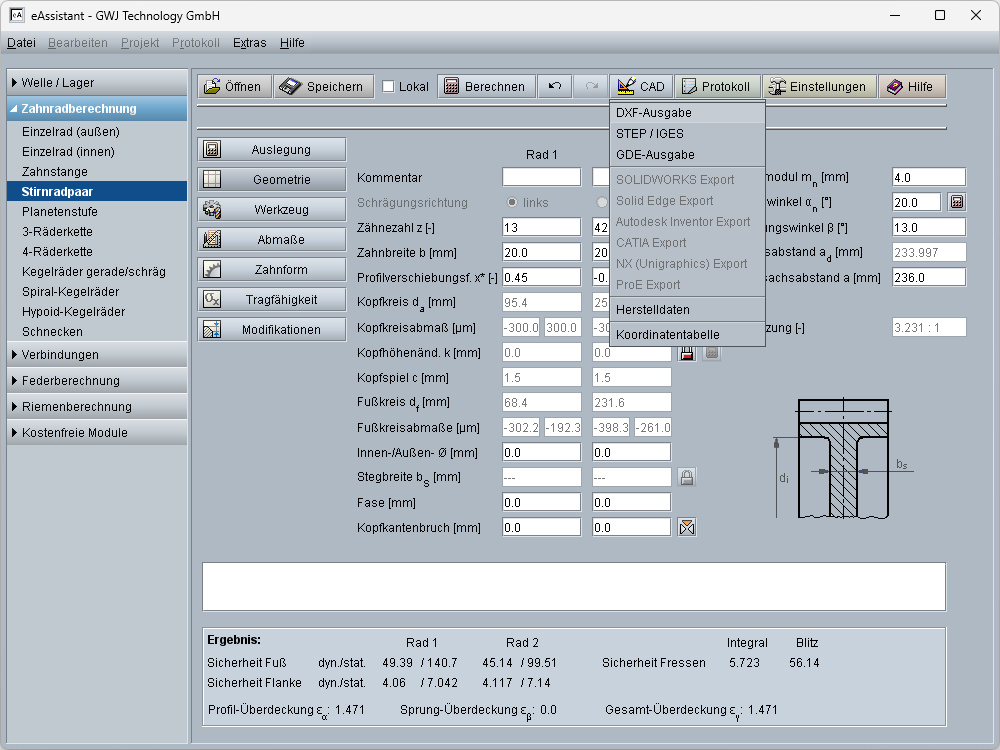Select the links radio button for Schrägungsrichtung
This screenshot has height=750, width=1000.
(513, 202)
